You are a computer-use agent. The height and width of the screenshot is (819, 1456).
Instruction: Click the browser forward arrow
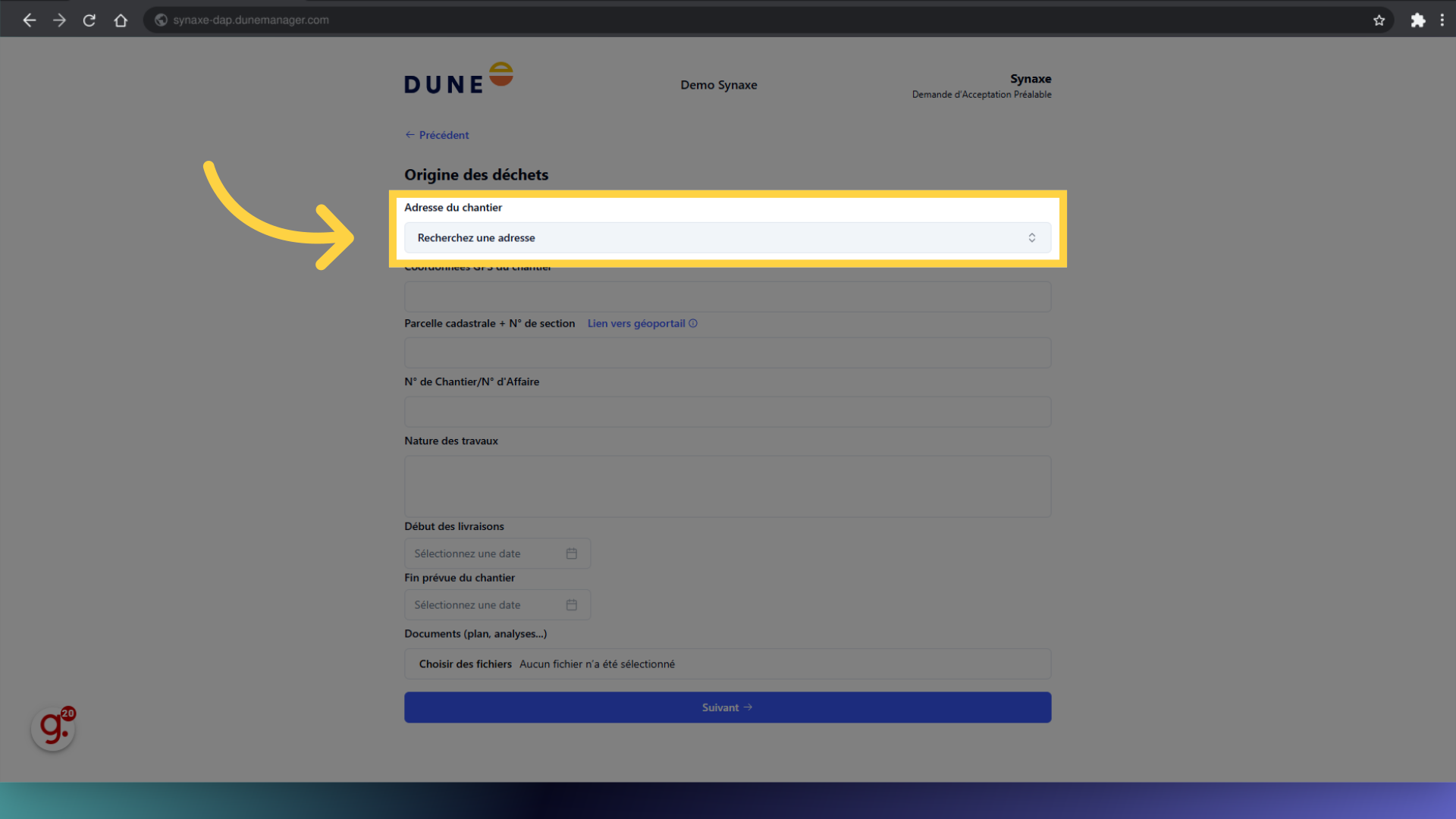pyautogui.click(x=59, y=20)
